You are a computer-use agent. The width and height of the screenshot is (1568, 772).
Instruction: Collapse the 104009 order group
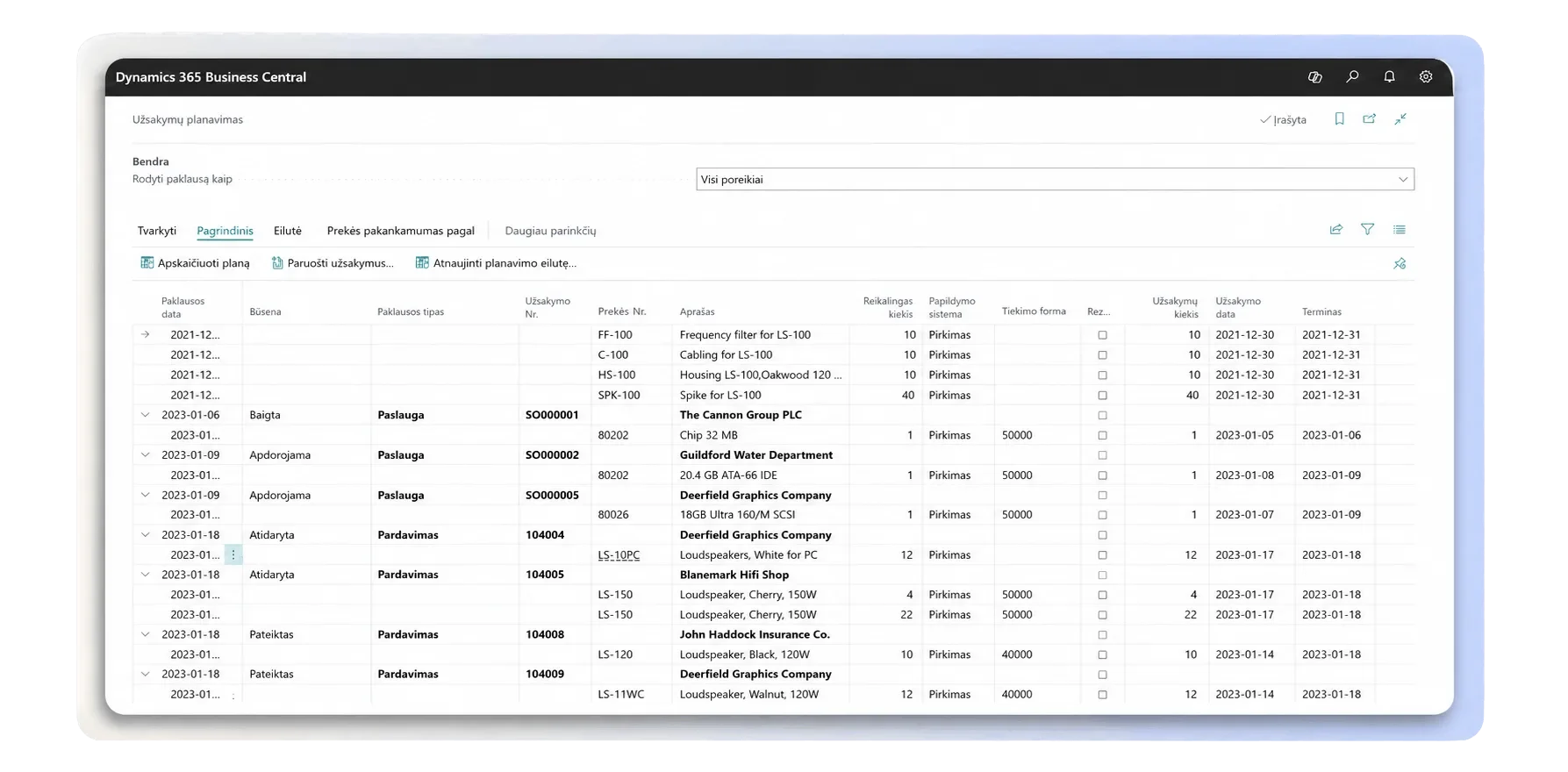(x=146, y=674)
